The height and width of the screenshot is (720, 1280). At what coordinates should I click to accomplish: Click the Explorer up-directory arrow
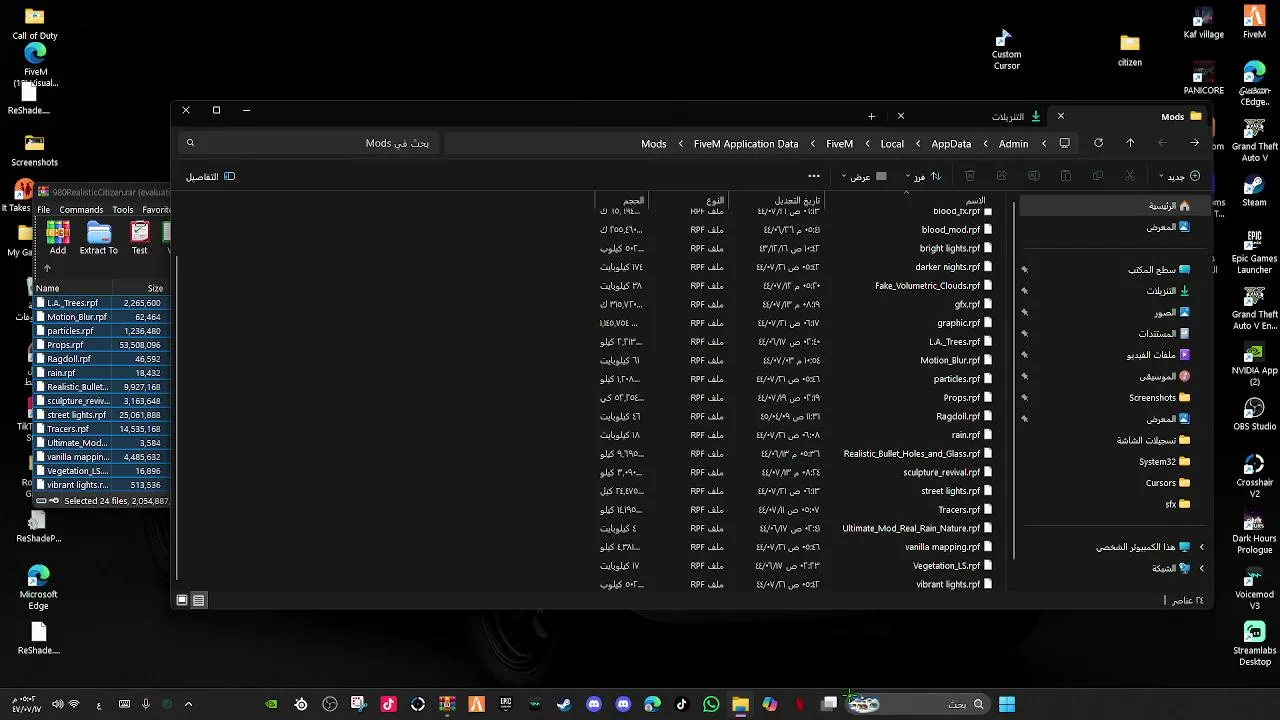point(1130,144)
